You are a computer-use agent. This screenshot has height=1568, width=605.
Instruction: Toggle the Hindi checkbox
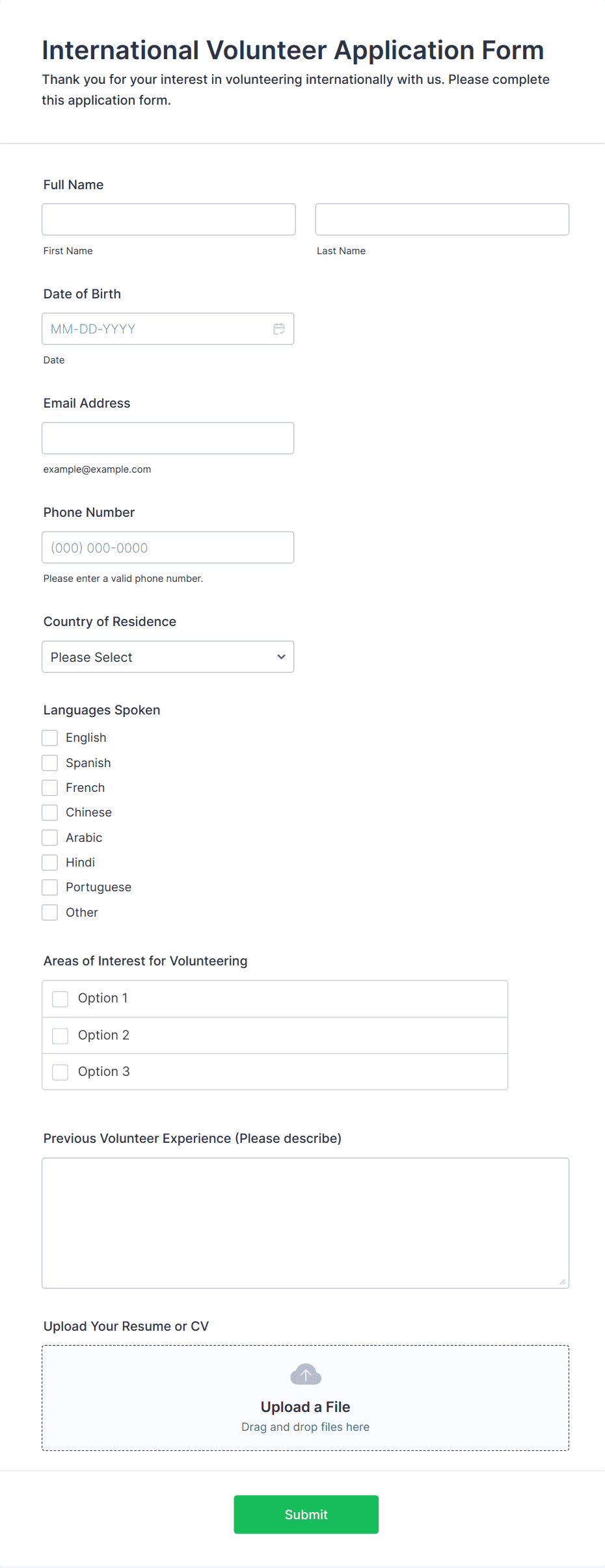pos(50,863)
